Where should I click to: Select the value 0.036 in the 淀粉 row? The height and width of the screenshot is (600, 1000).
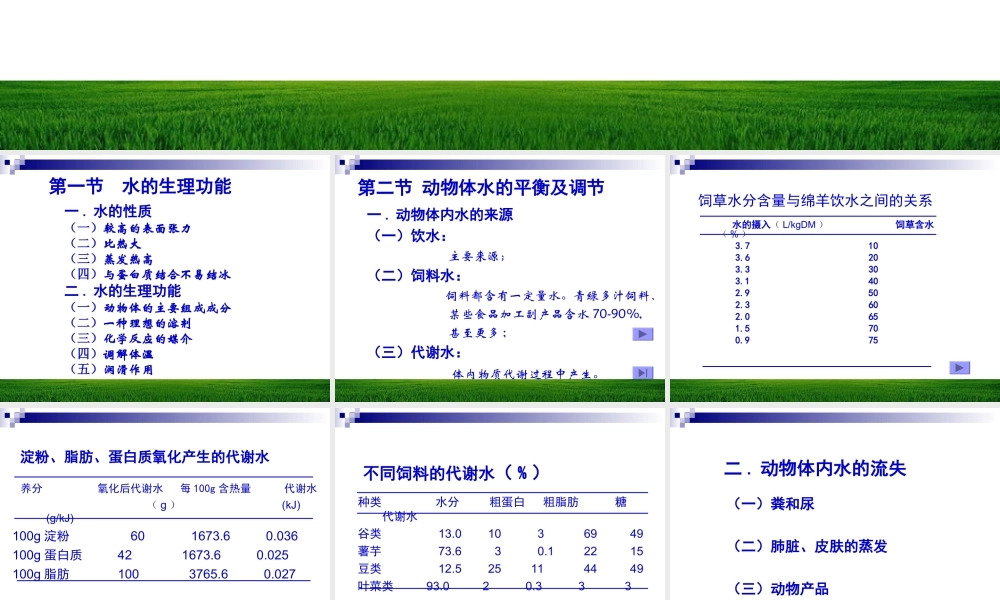(x=282, y=536)
